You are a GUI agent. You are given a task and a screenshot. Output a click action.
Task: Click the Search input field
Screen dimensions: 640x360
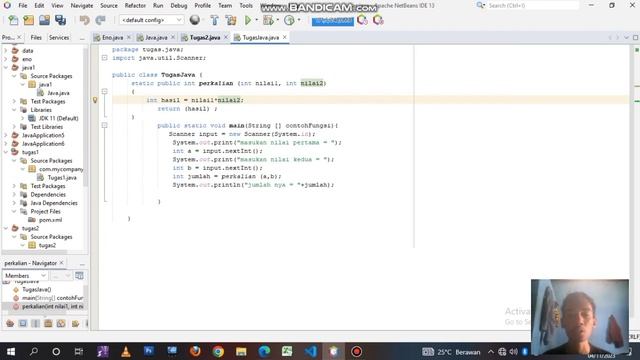point(533,5)
